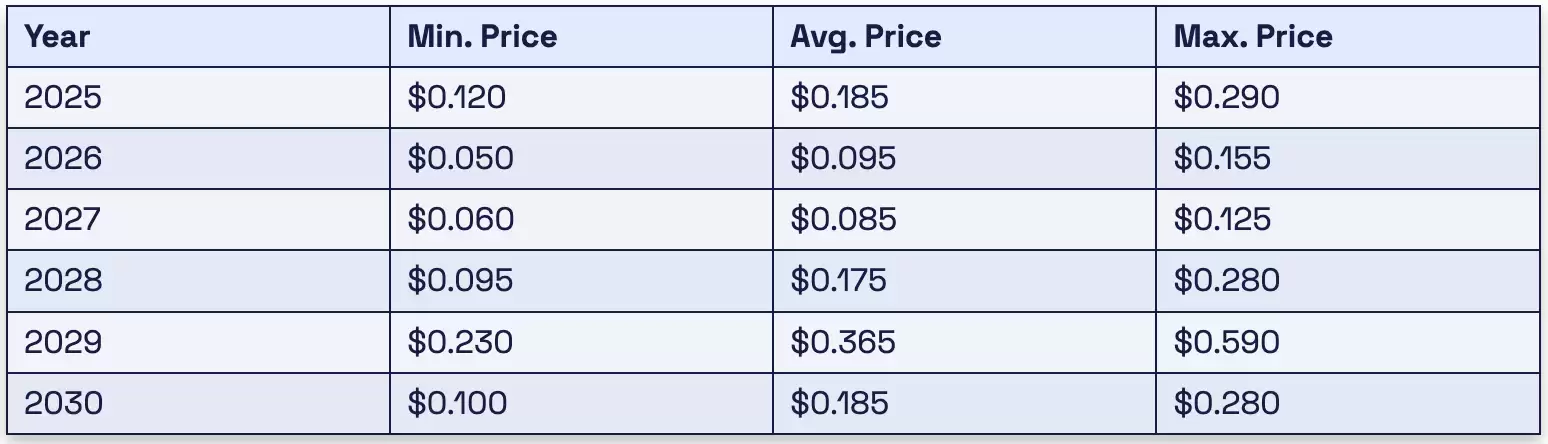The image size is (1548, 444).
Task: Click the 2025 minimum price $0.120
Action: click(457, 97)
